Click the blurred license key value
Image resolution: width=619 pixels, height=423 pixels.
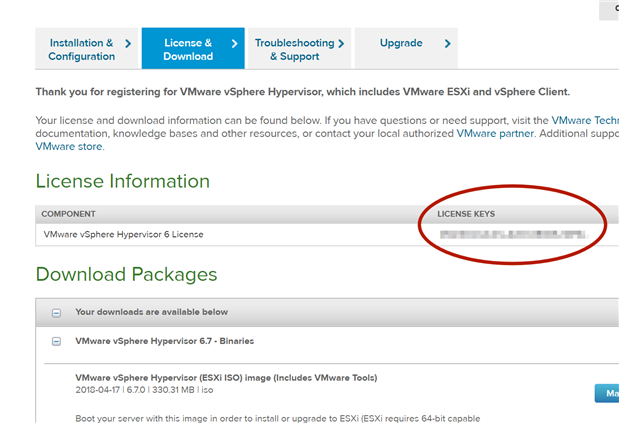(x=513, y=235)
